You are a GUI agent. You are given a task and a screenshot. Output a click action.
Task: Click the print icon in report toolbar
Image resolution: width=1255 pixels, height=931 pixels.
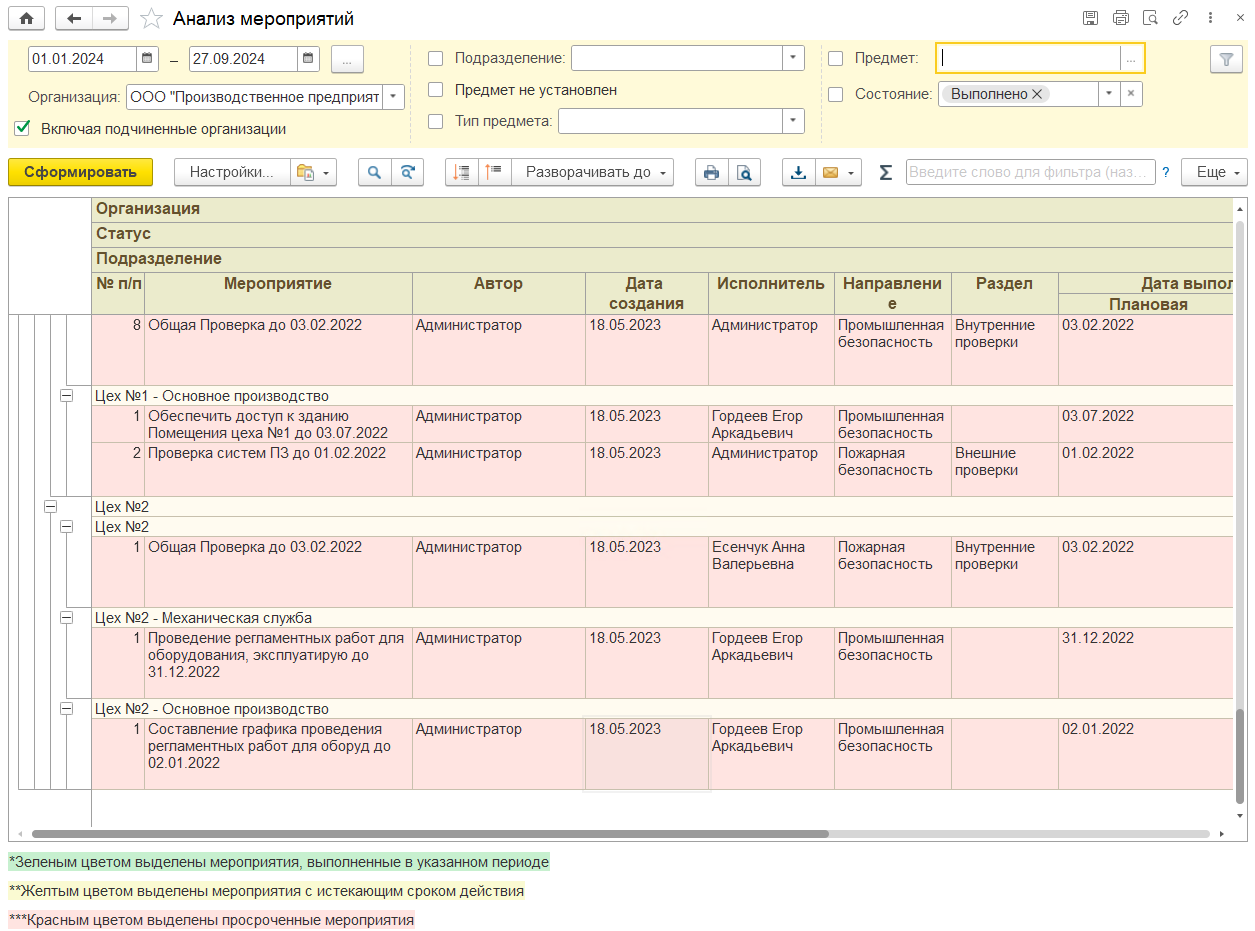pos(711,172)
